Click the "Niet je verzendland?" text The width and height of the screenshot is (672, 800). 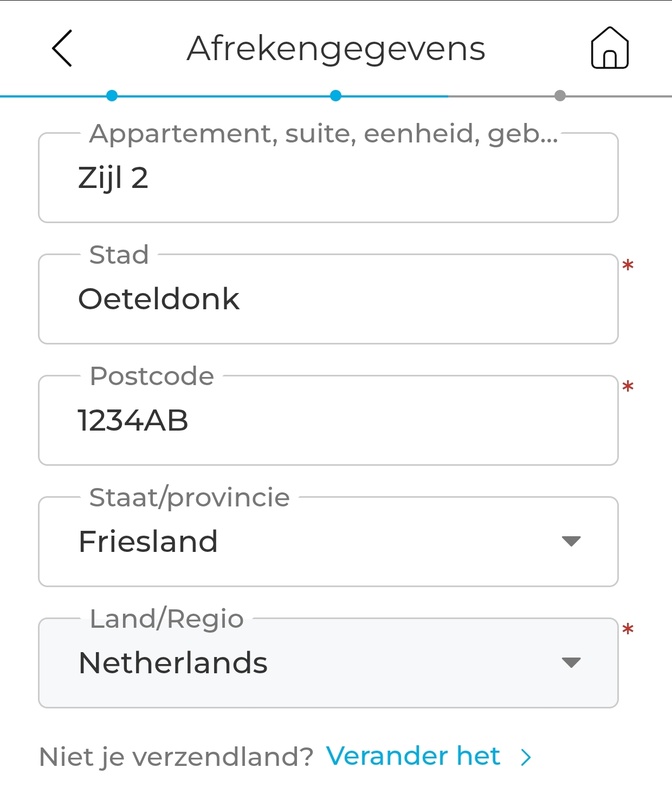click(176, 757)
